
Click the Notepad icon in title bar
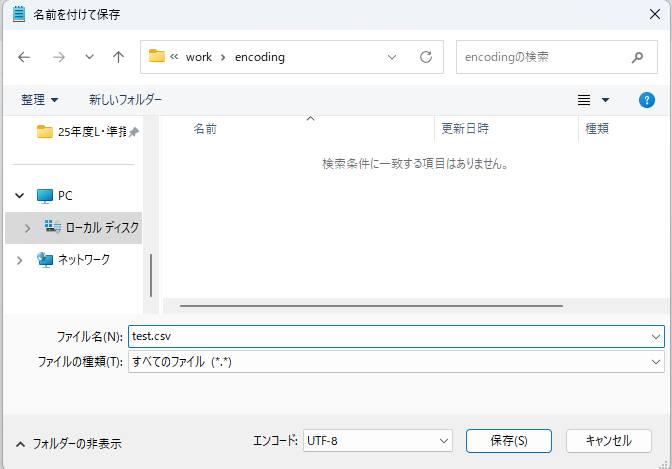(19, 14)
